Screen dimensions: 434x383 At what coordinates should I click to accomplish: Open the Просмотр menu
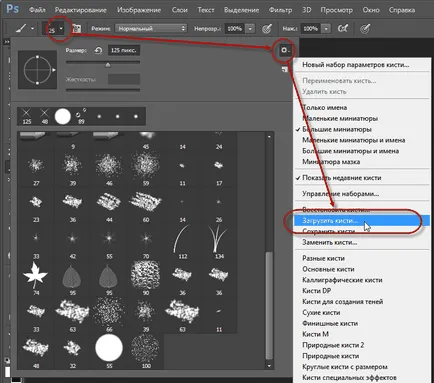[337, 10]
